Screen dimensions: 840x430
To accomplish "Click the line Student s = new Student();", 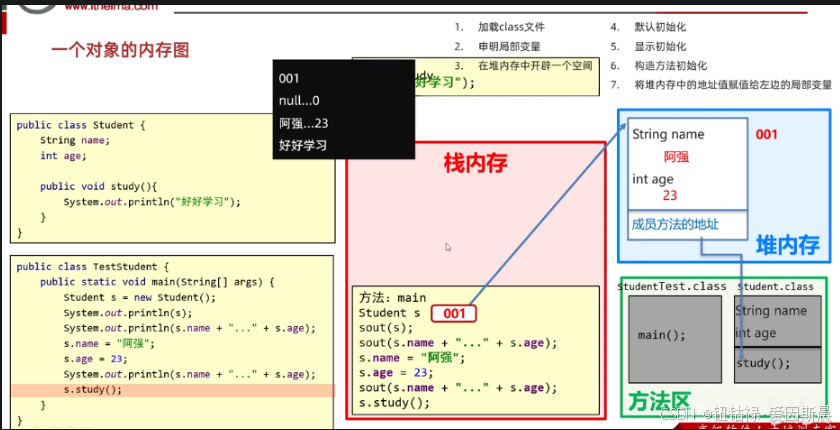I will tap(139, 298).
